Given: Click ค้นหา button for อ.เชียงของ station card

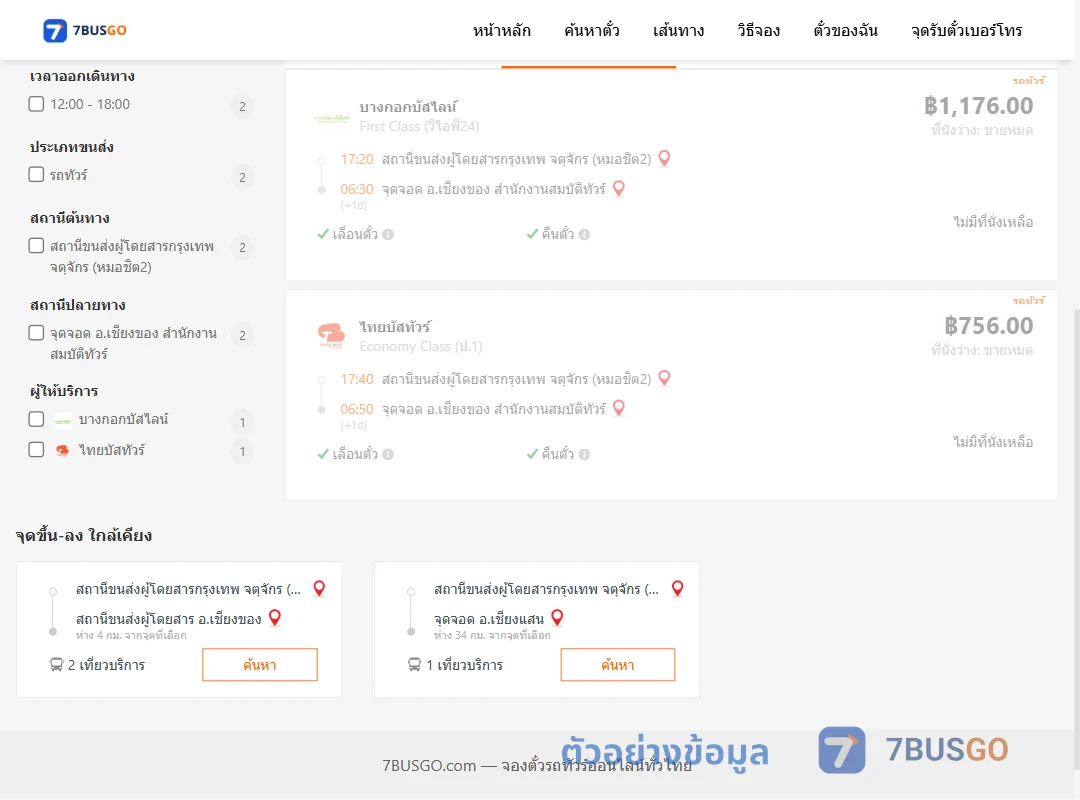Looking at the screenshot, I should (x=260, y=665).
